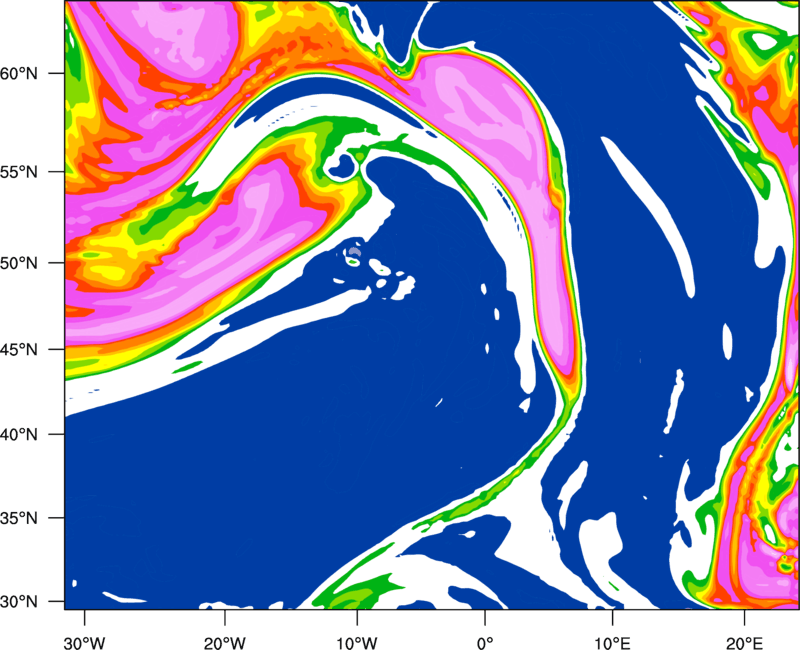Click the 20°E longitude label
The width and height of the screenshot is (800, 650).
(744, 643)
